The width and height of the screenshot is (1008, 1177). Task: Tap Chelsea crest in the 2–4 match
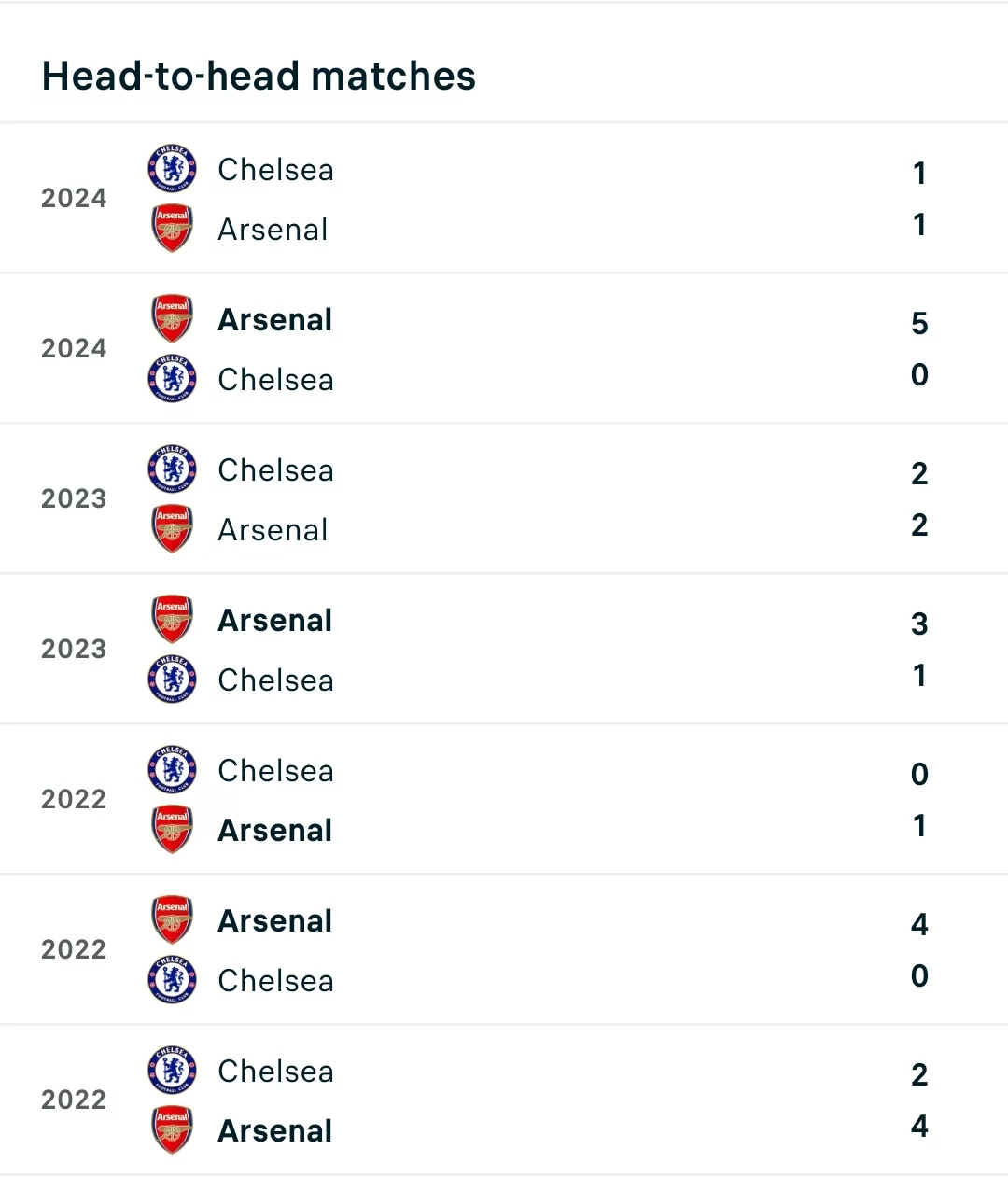172,1071
